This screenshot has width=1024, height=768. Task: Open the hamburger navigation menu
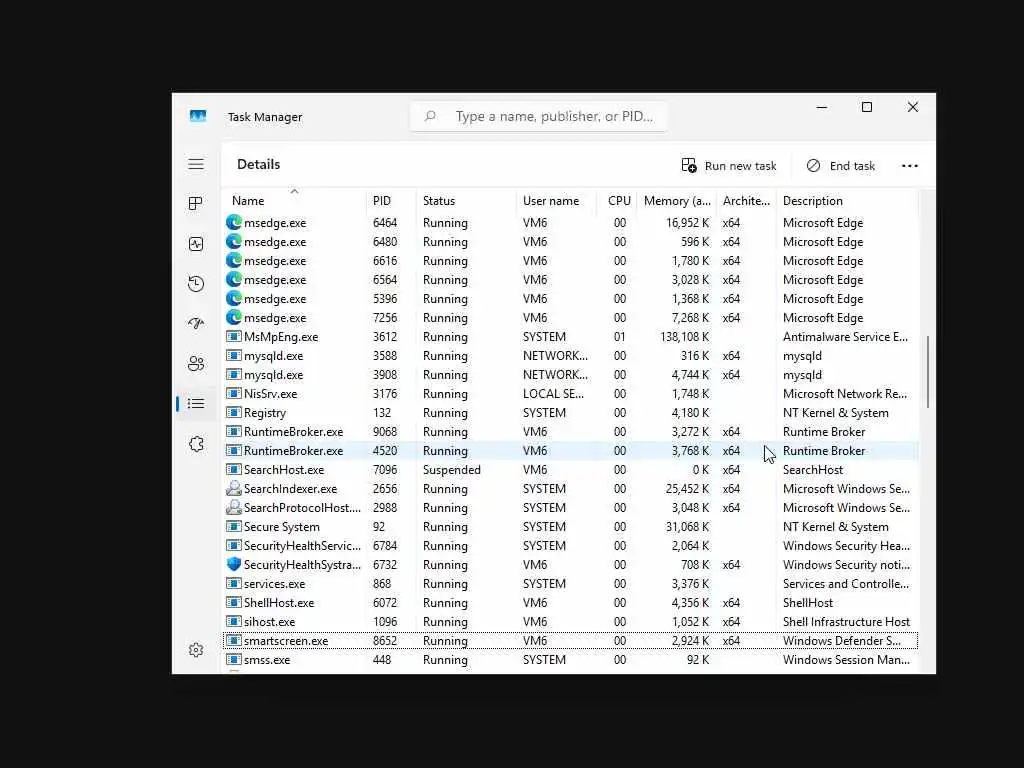pos(196,164)
